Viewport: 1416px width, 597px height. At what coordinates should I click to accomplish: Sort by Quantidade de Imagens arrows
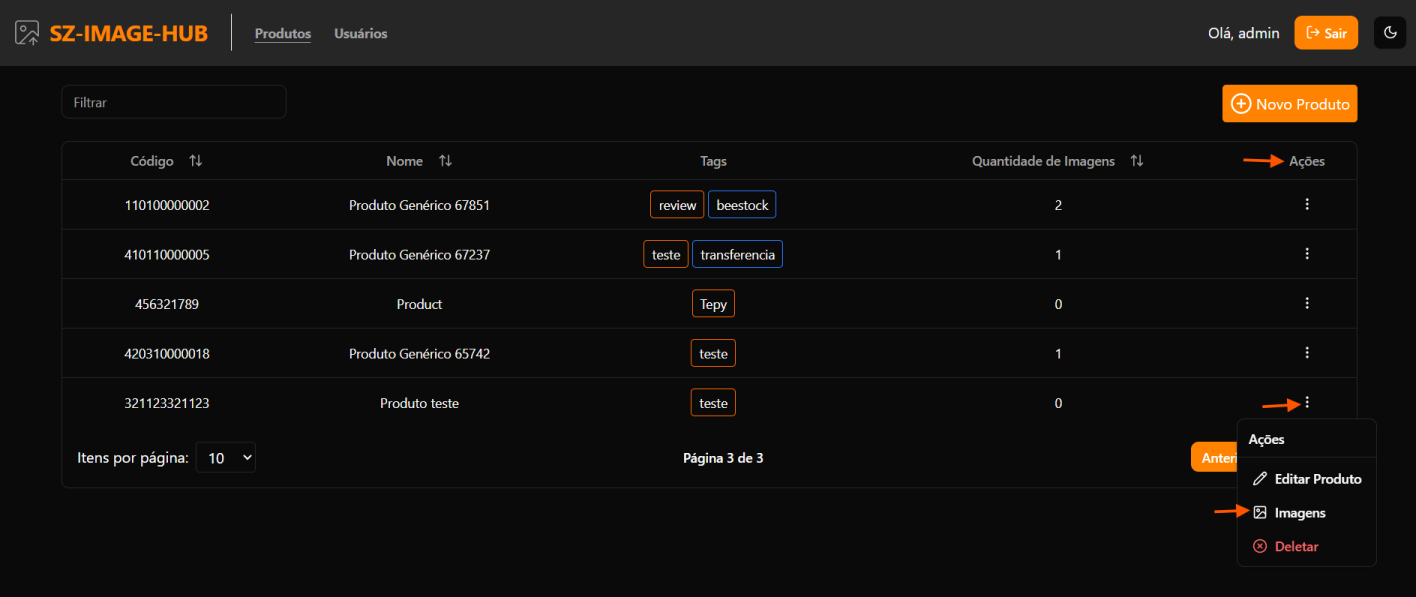coord(1136,161)
